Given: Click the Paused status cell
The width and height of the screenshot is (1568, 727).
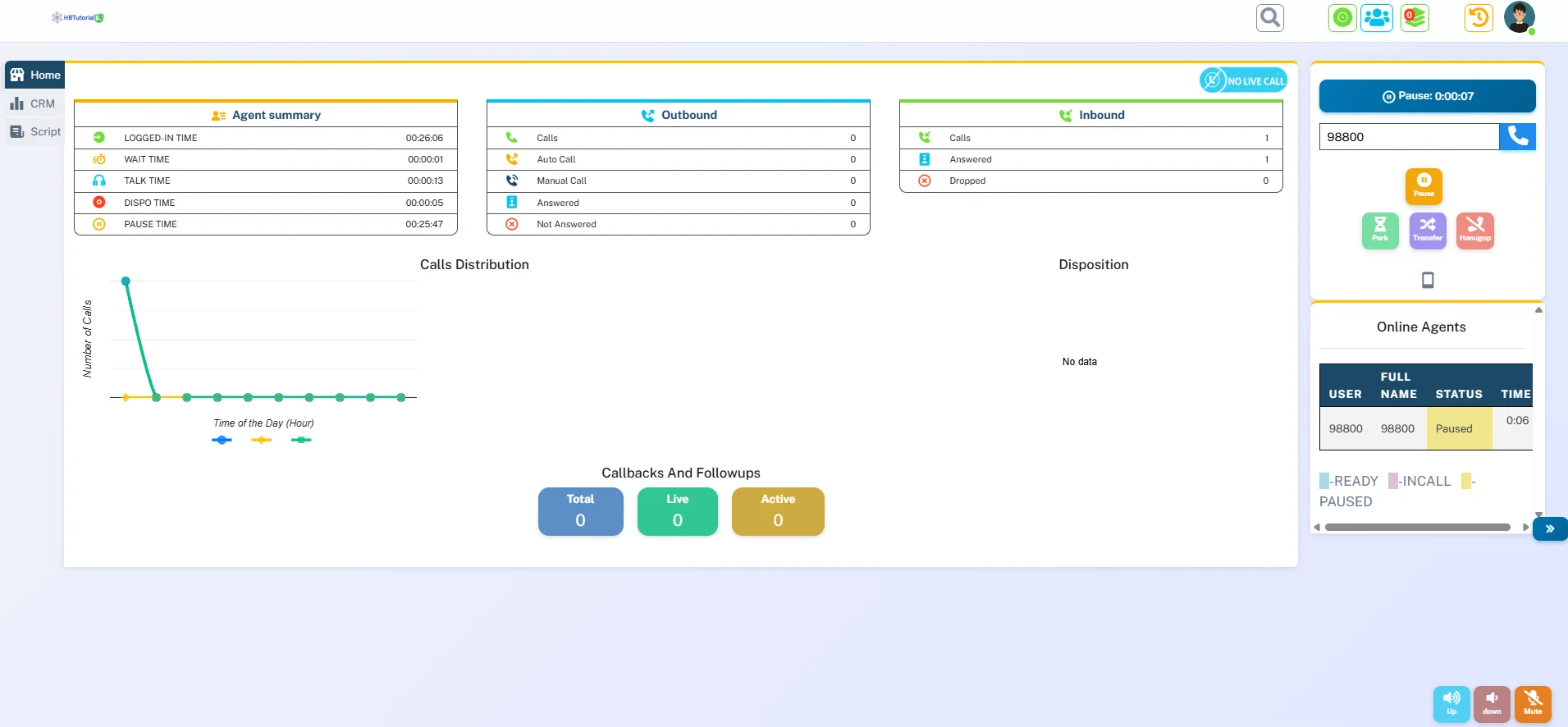Looking at the screenshot, I should 1459,428.
